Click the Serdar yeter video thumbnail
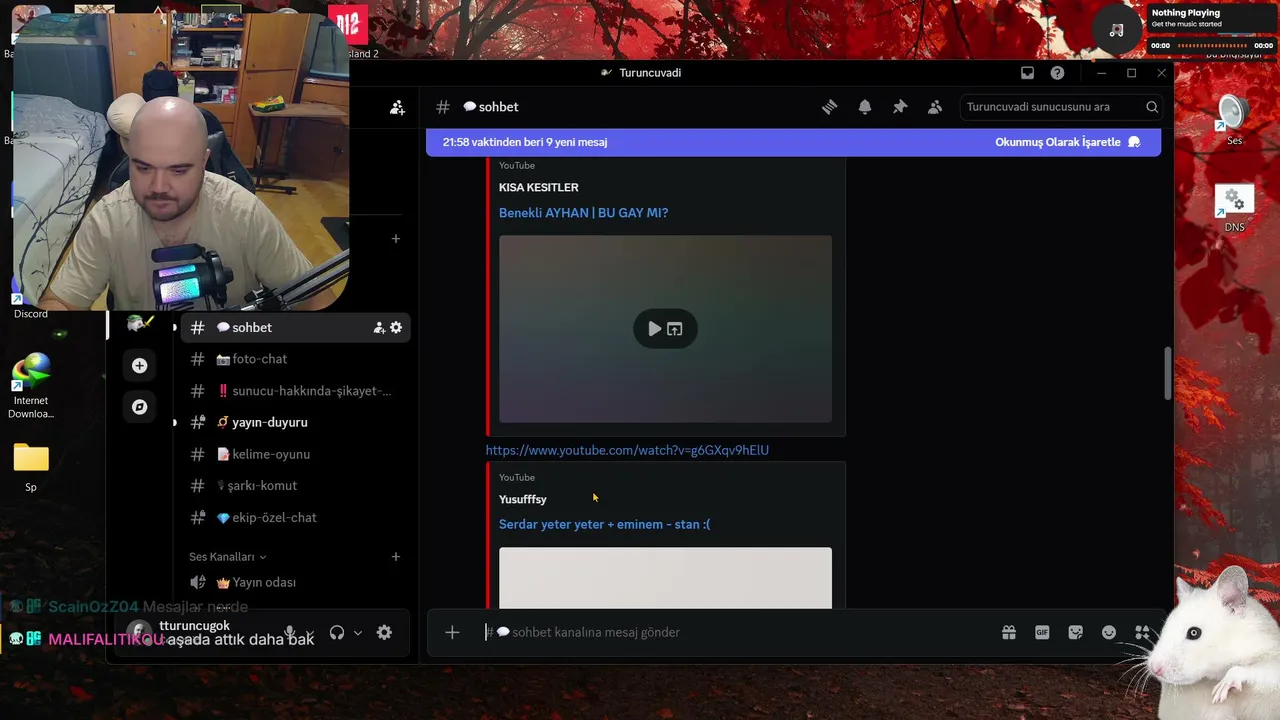Screen dimensions: 1280x720 point(665,577)
